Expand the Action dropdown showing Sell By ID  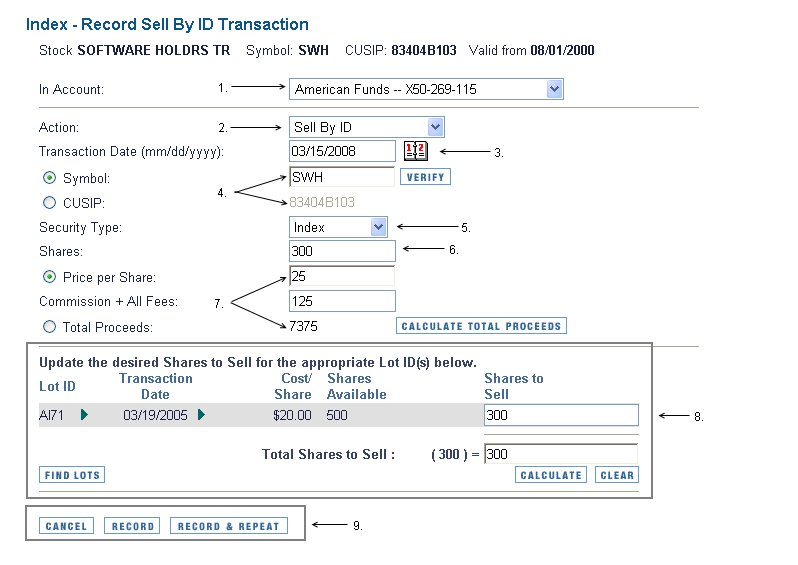tap(366, 127)
